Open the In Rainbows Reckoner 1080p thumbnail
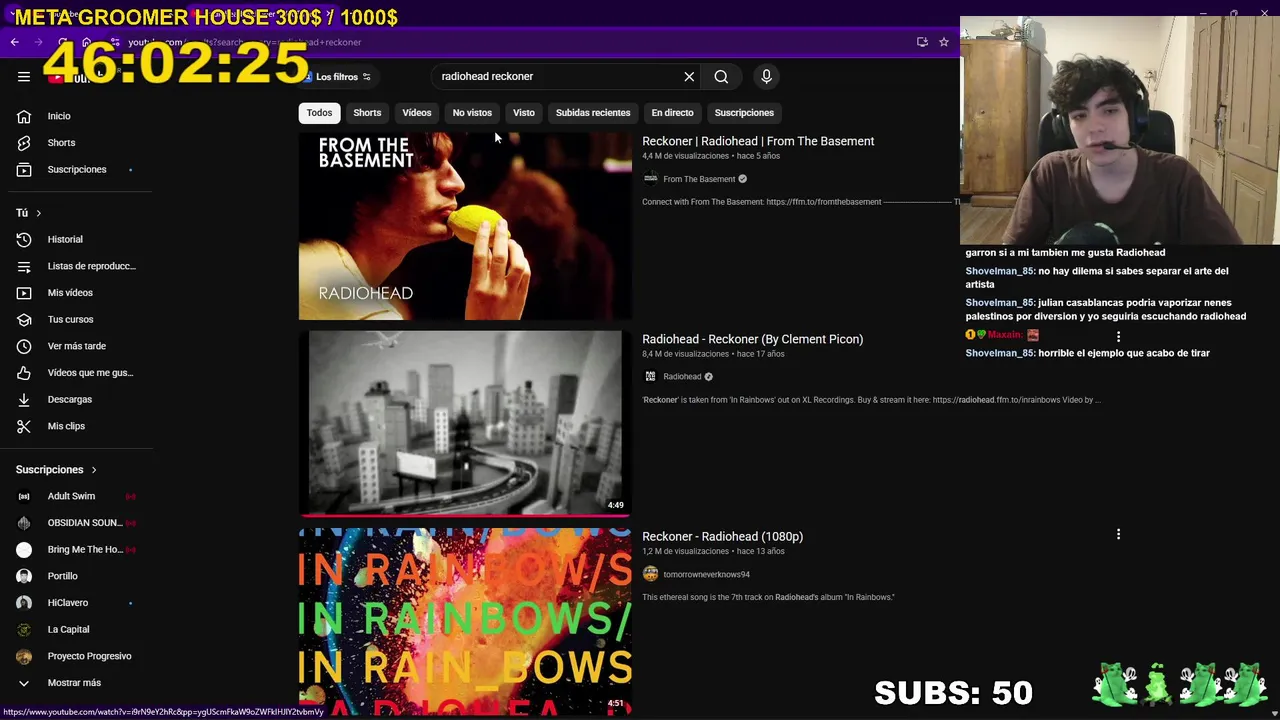 [465, 621]
